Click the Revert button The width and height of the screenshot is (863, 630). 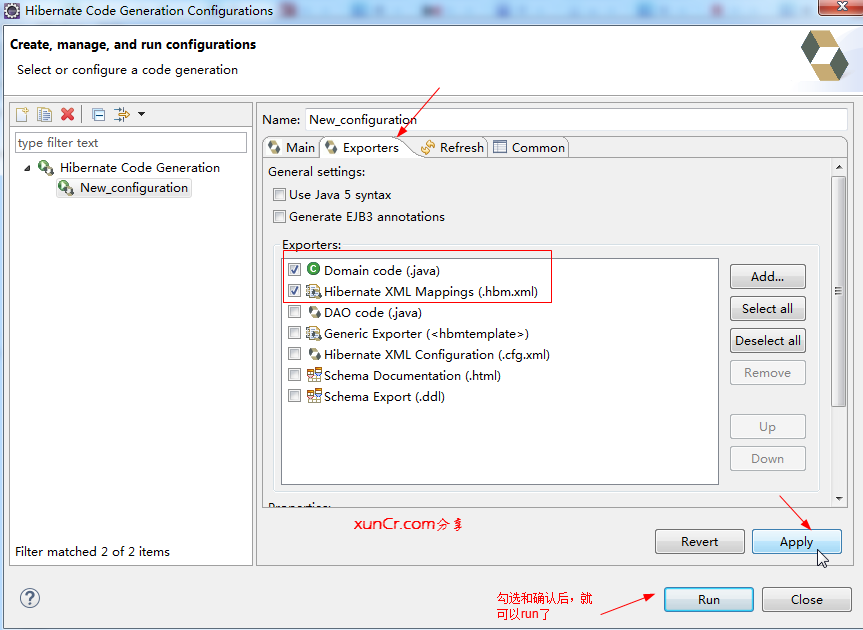click(x=700, y=541)
